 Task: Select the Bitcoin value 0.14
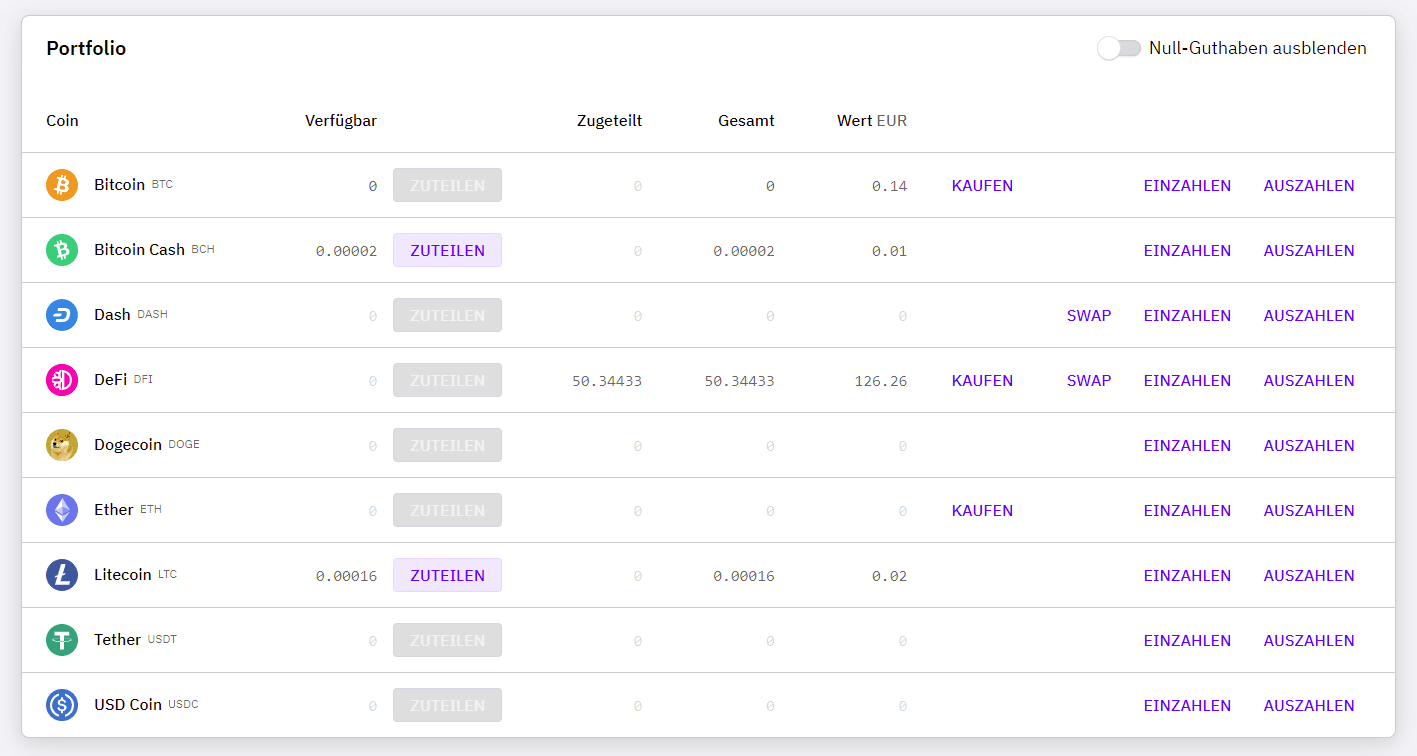pos(890,186)
